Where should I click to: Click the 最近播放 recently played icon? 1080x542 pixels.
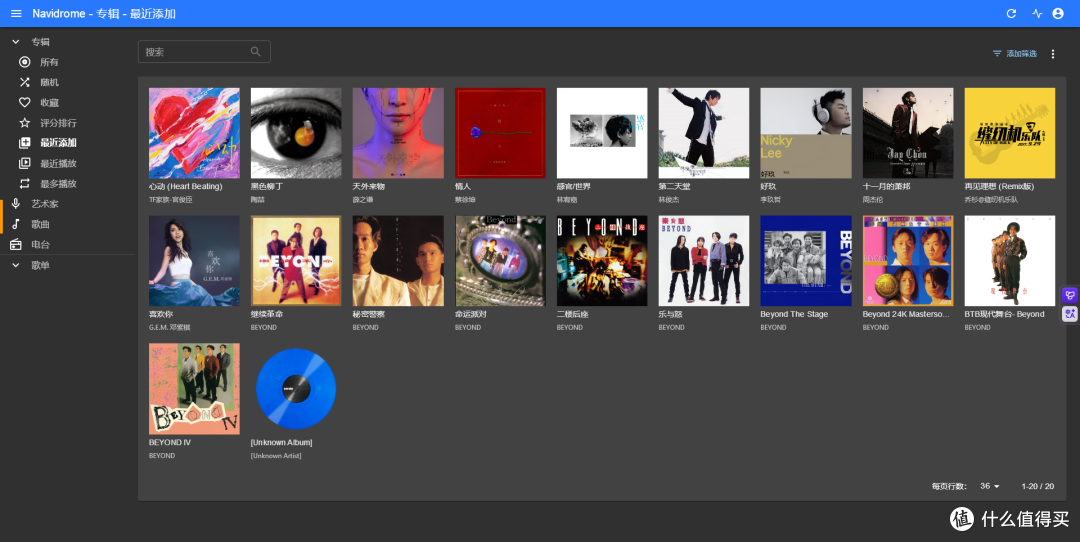25,163
